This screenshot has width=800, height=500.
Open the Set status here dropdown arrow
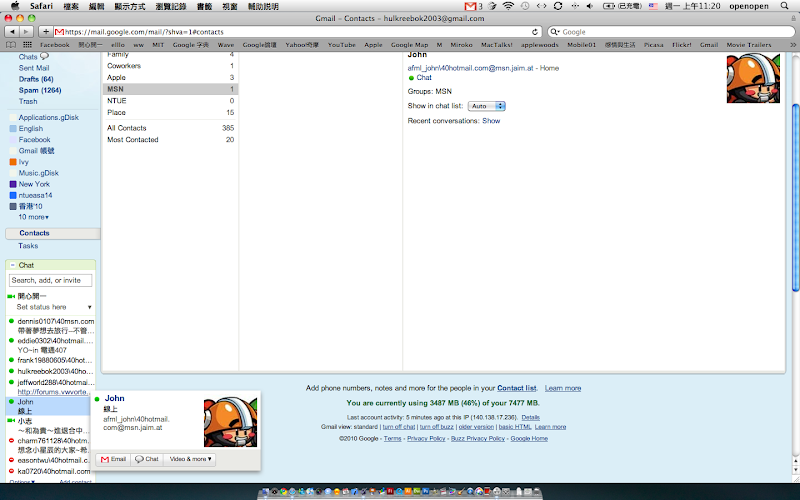point(90,307)
